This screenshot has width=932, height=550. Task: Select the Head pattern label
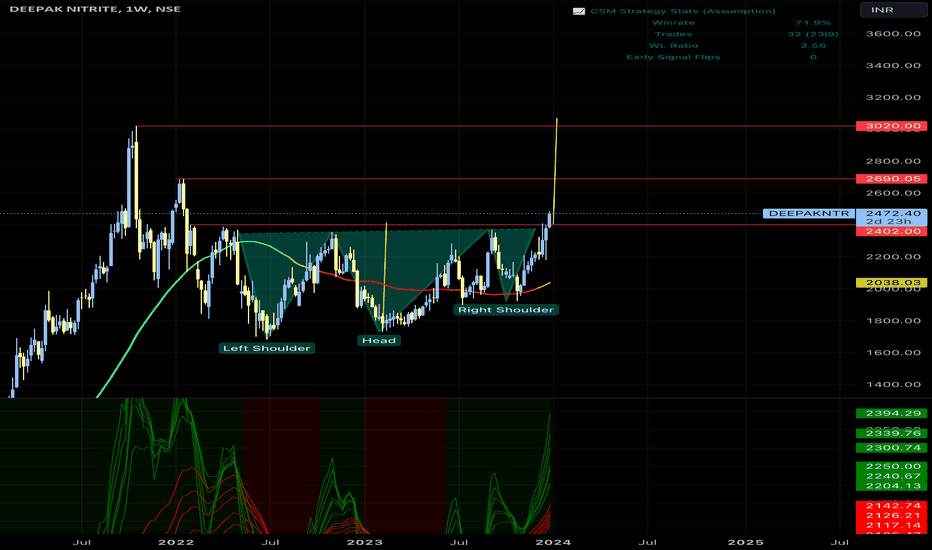tap(379, 341)
